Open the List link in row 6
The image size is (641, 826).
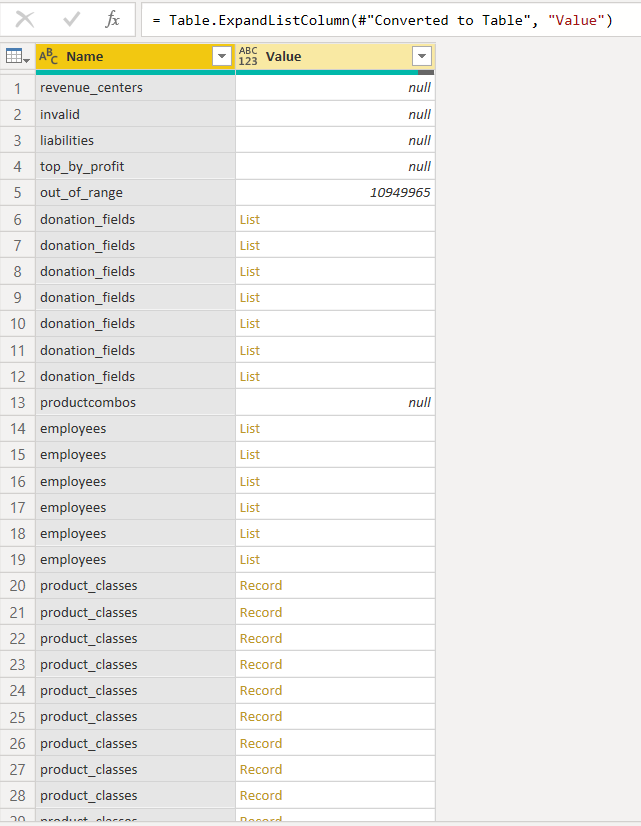tap(250, 219)
